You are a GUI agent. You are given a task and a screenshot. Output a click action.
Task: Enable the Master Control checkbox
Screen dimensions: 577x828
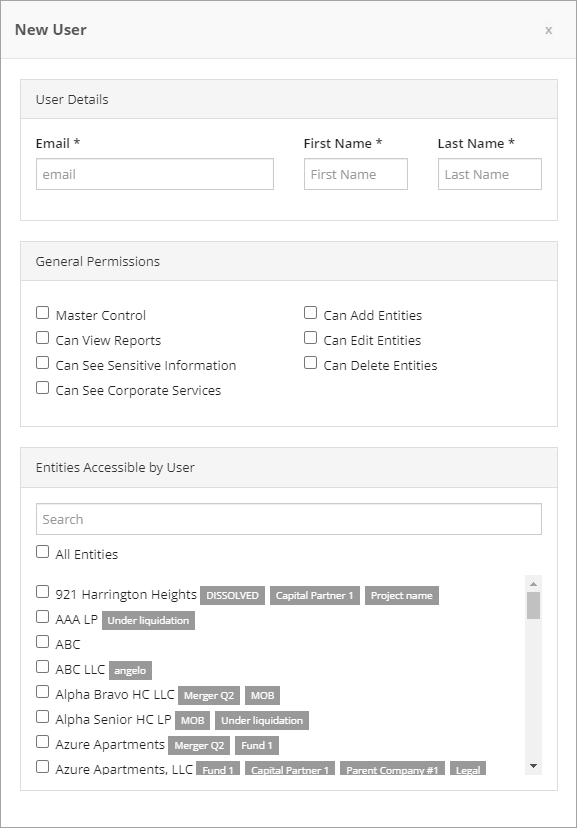pyautogui.click(x=43, y=313)
